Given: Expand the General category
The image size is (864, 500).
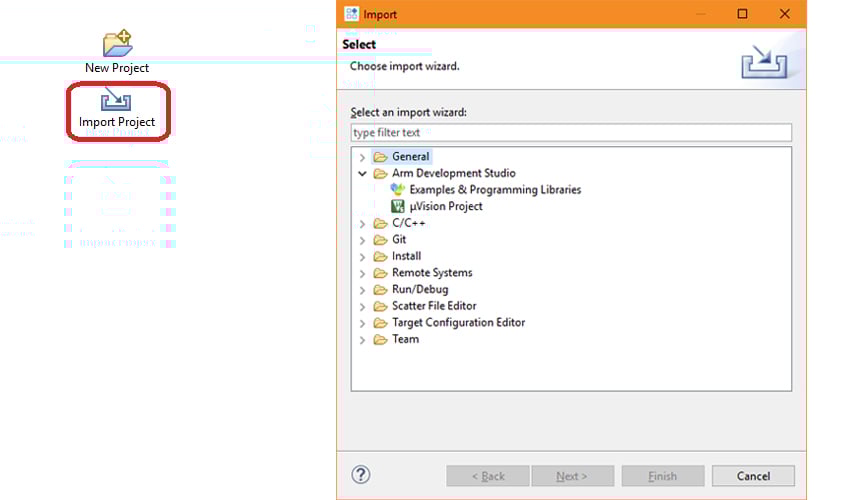Looking at the screenshot, I should tap(362, 157).
